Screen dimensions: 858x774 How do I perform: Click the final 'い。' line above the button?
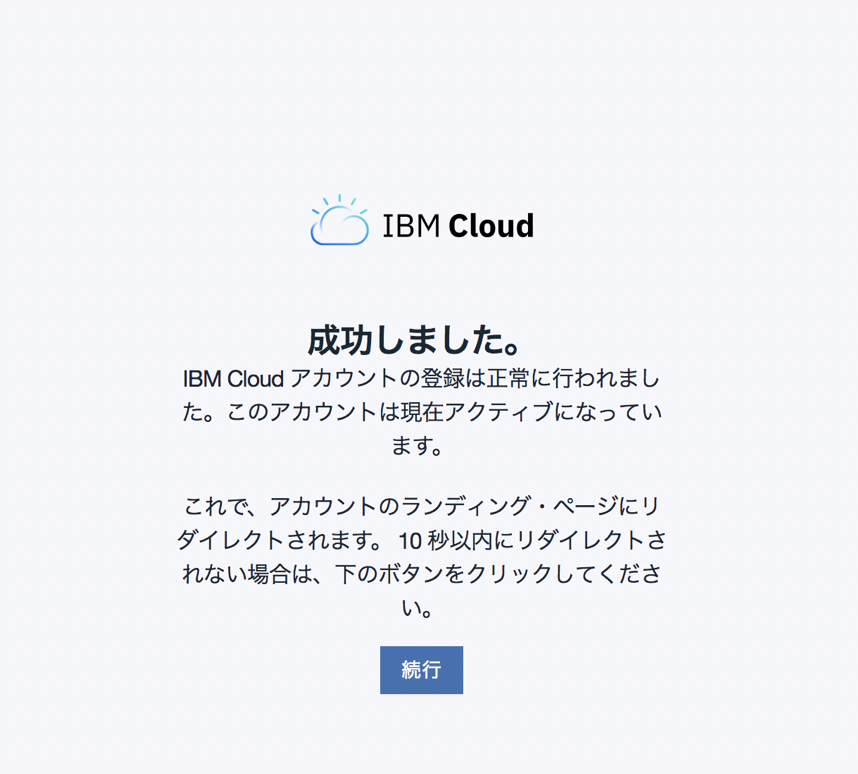click(x=417, y=608)
